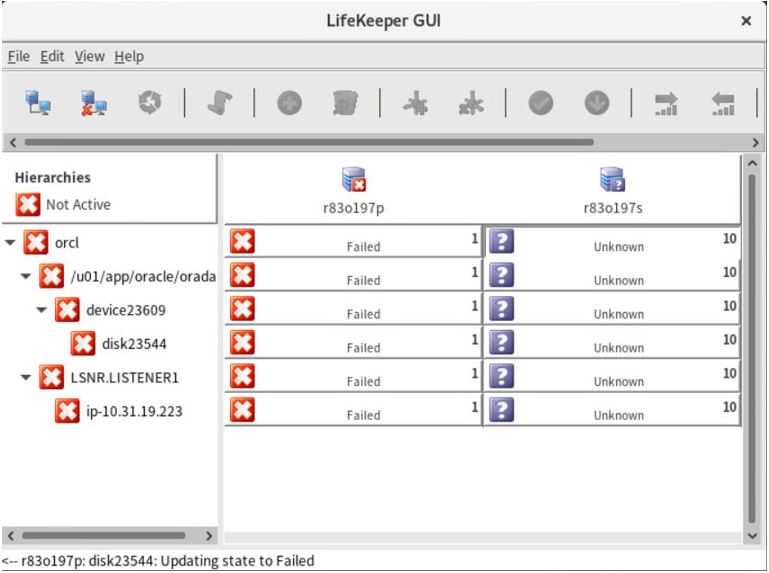Click the Create Comm Path icon

click(x=415, y=103)
